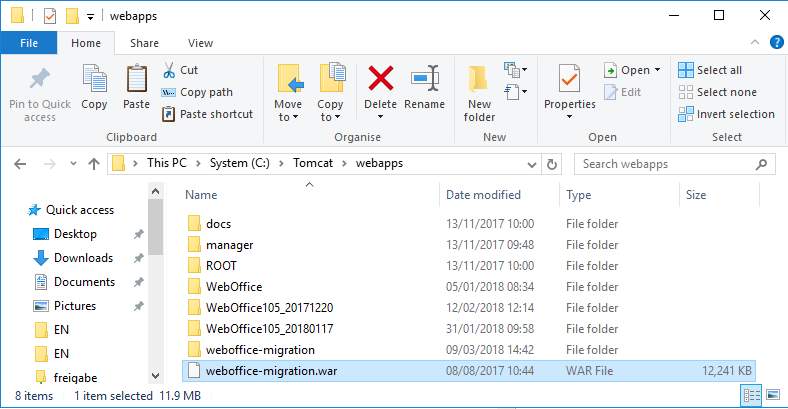The height and width of the screenshot is (409, 788).
Task: Switch to the View ribbon tab
Action: pyautogui.click(x=201, y=43)
